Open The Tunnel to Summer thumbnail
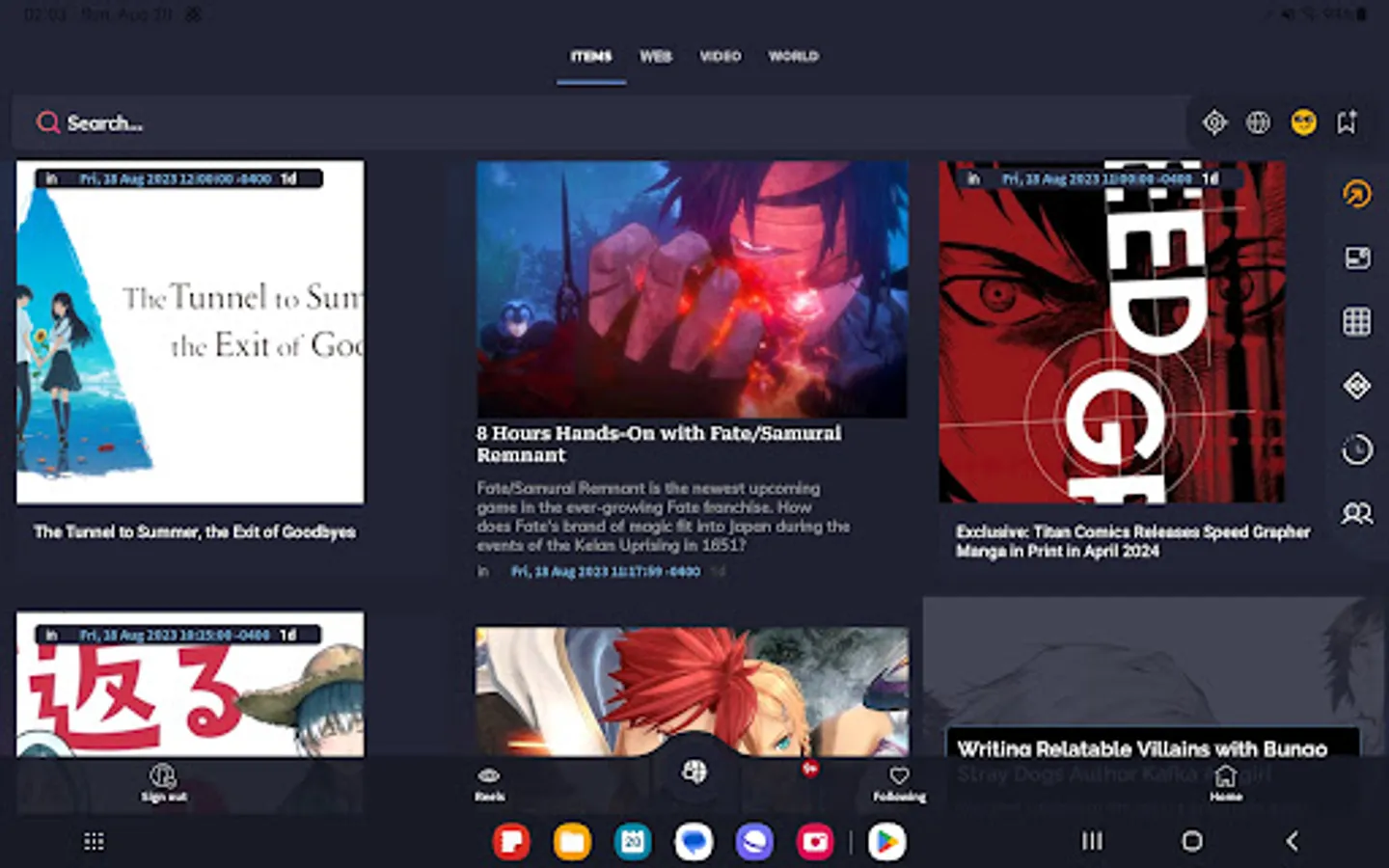 point(190,332)
